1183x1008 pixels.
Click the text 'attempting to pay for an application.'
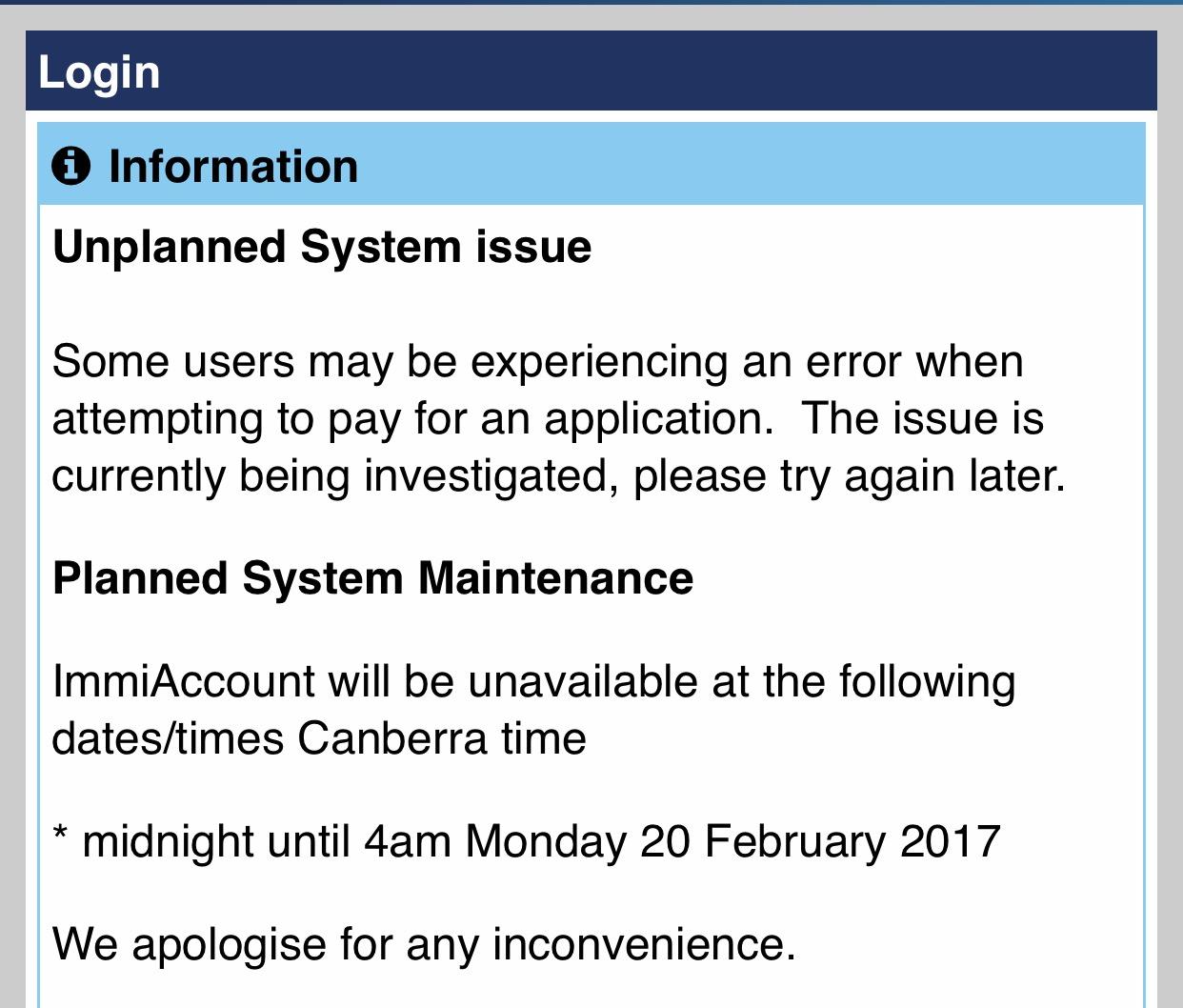pyautogui.click(x=411, y=419)
